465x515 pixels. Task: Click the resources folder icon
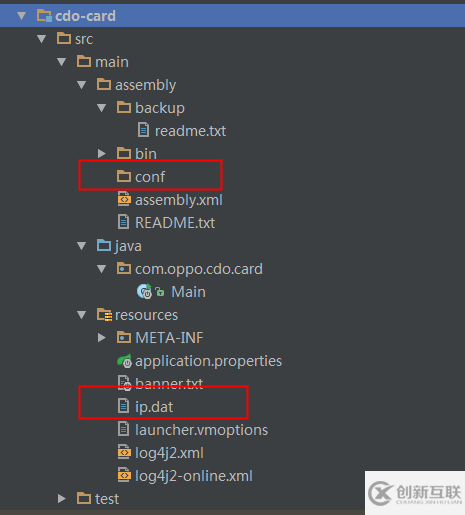[104, 315]
